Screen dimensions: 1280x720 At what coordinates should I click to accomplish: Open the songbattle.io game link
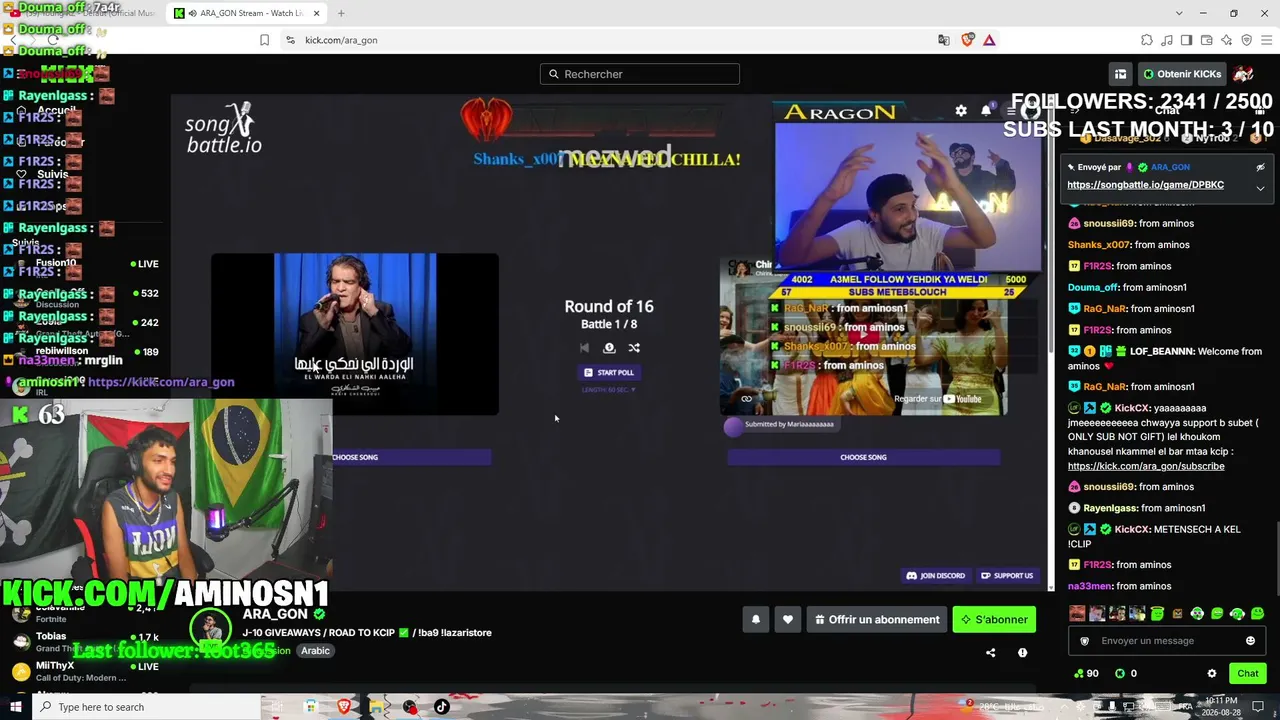[1145, 185]
